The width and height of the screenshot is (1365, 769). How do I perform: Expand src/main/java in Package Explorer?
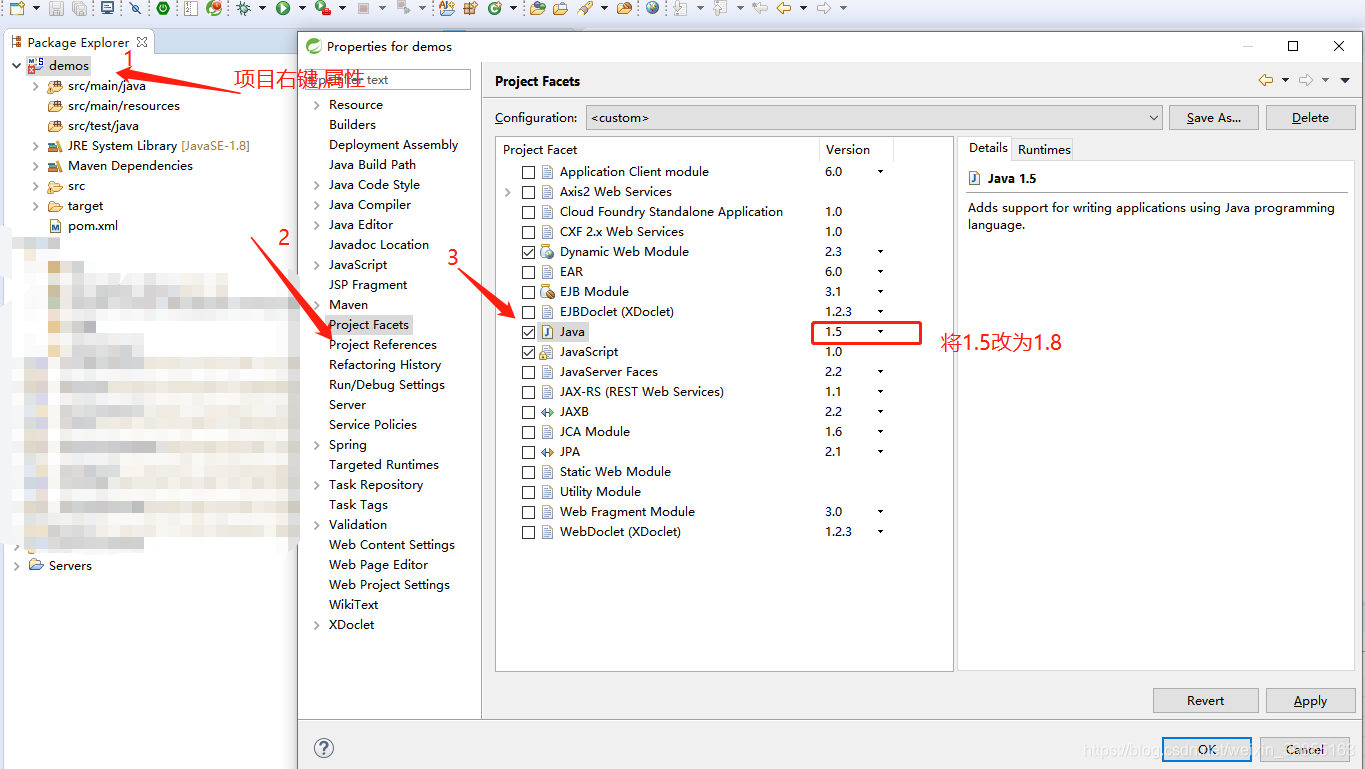(36, 86)
